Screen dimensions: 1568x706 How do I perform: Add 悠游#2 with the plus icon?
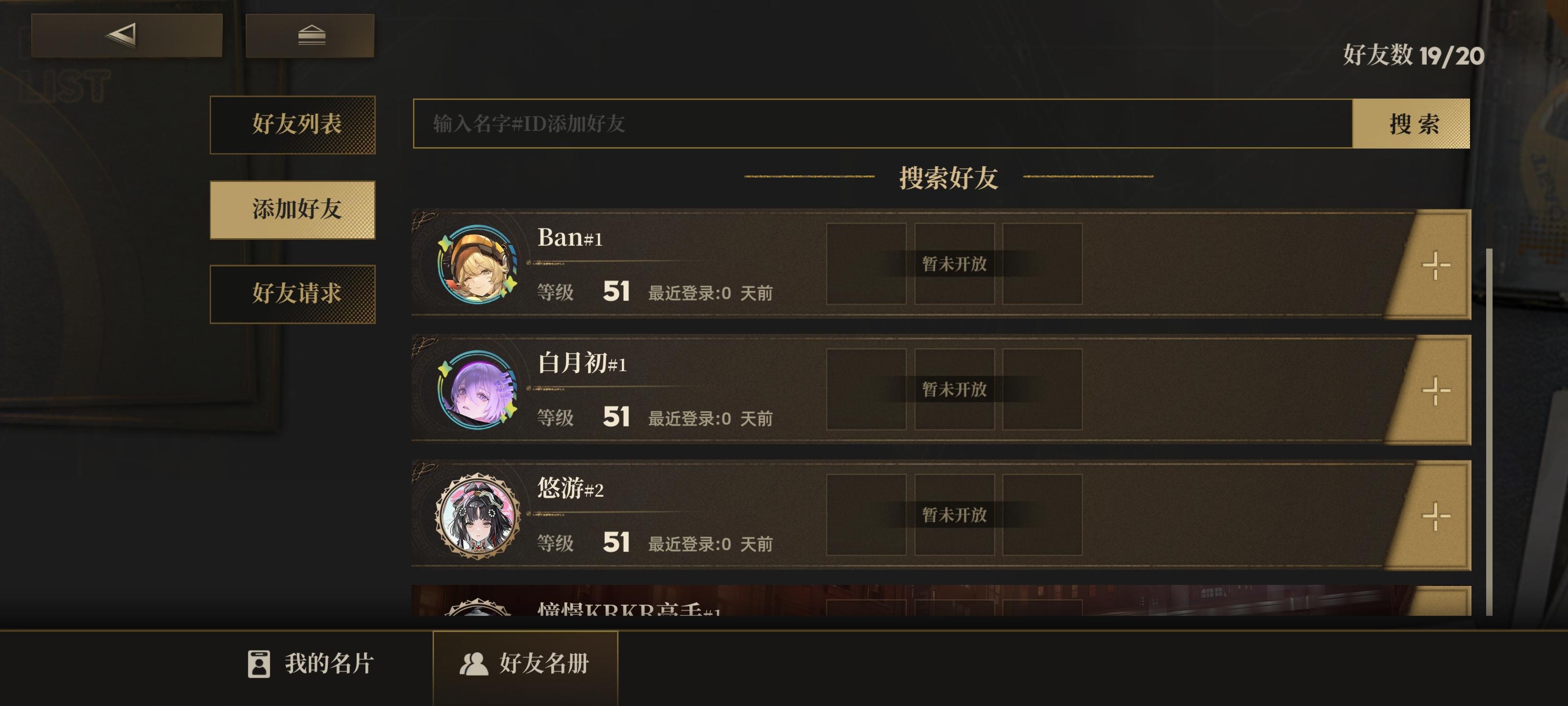click(x=1435, y=516)
